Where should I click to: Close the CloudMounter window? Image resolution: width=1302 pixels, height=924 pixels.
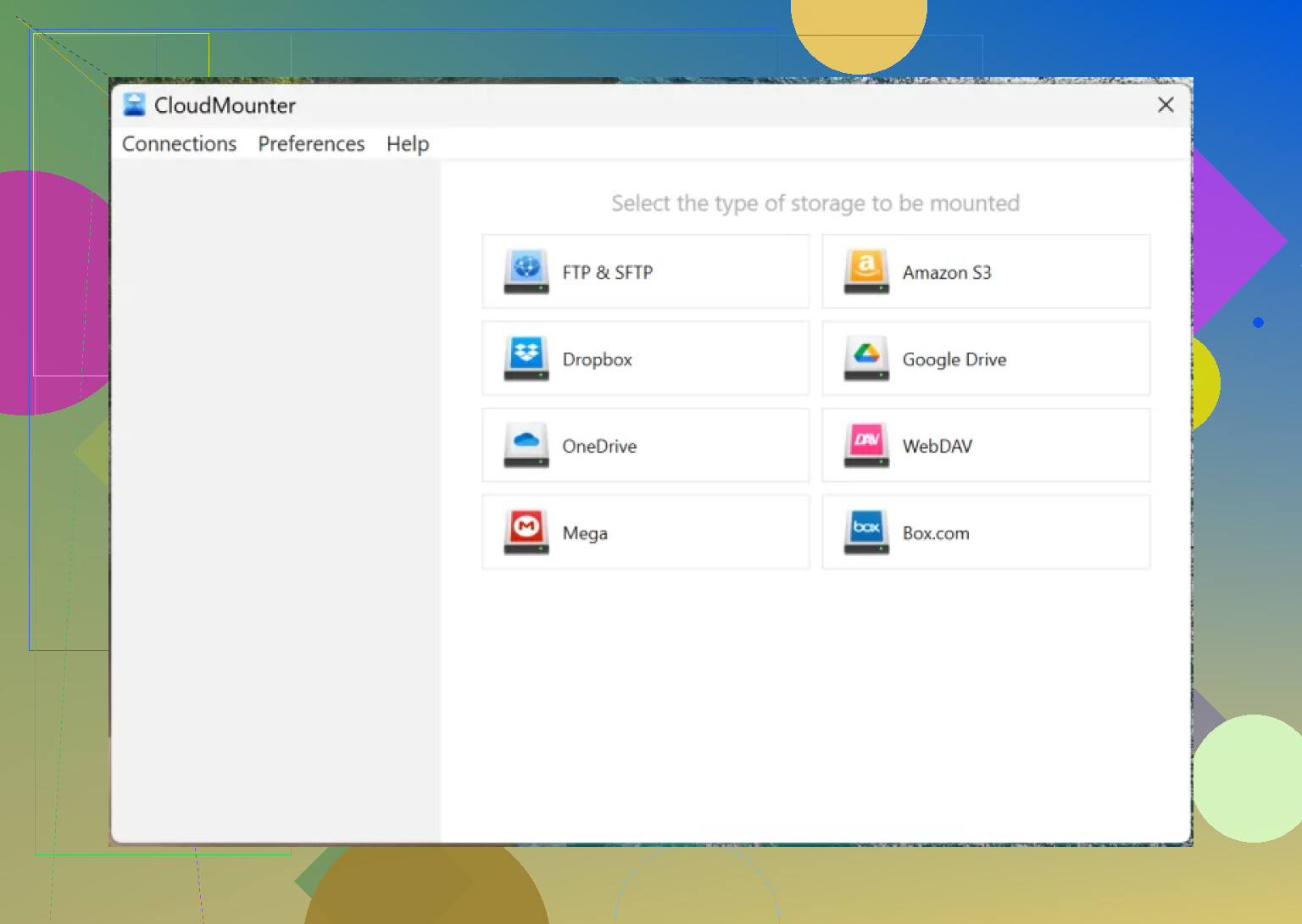click(x=1166, y=104)
